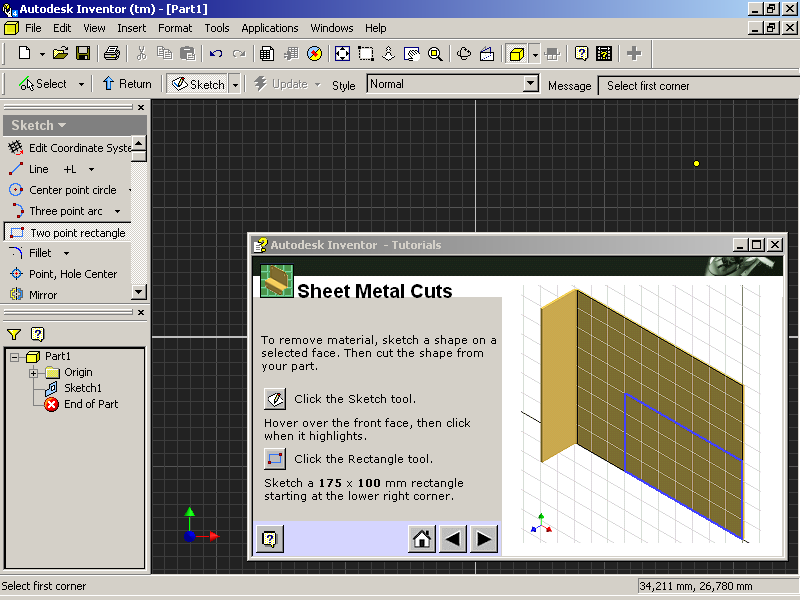
Task: Click the Zoom All icon
Action: 342,54
